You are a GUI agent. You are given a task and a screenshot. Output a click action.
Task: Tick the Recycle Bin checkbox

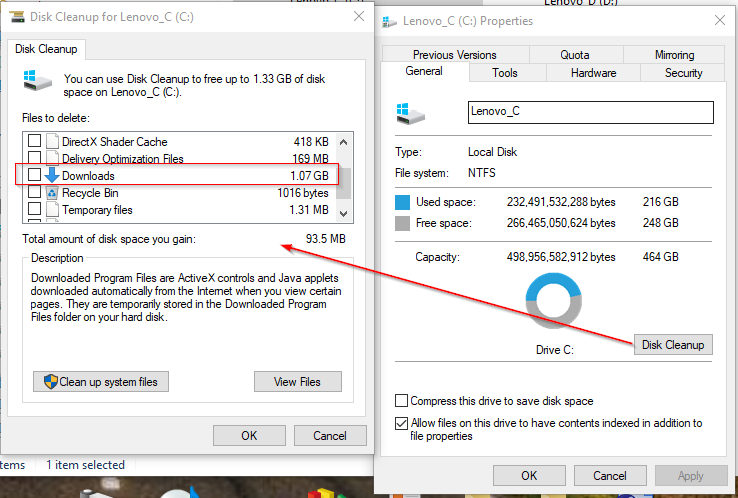pos(34,192)
